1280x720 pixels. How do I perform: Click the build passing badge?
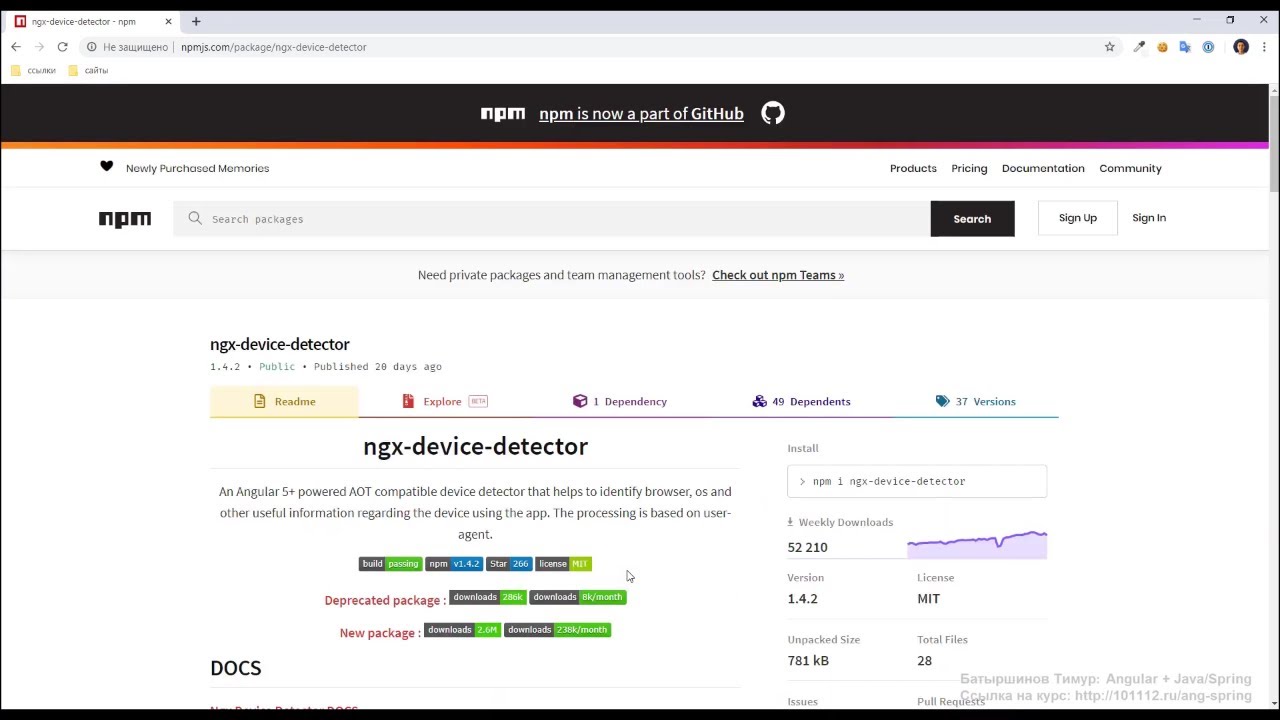[390, 564]
